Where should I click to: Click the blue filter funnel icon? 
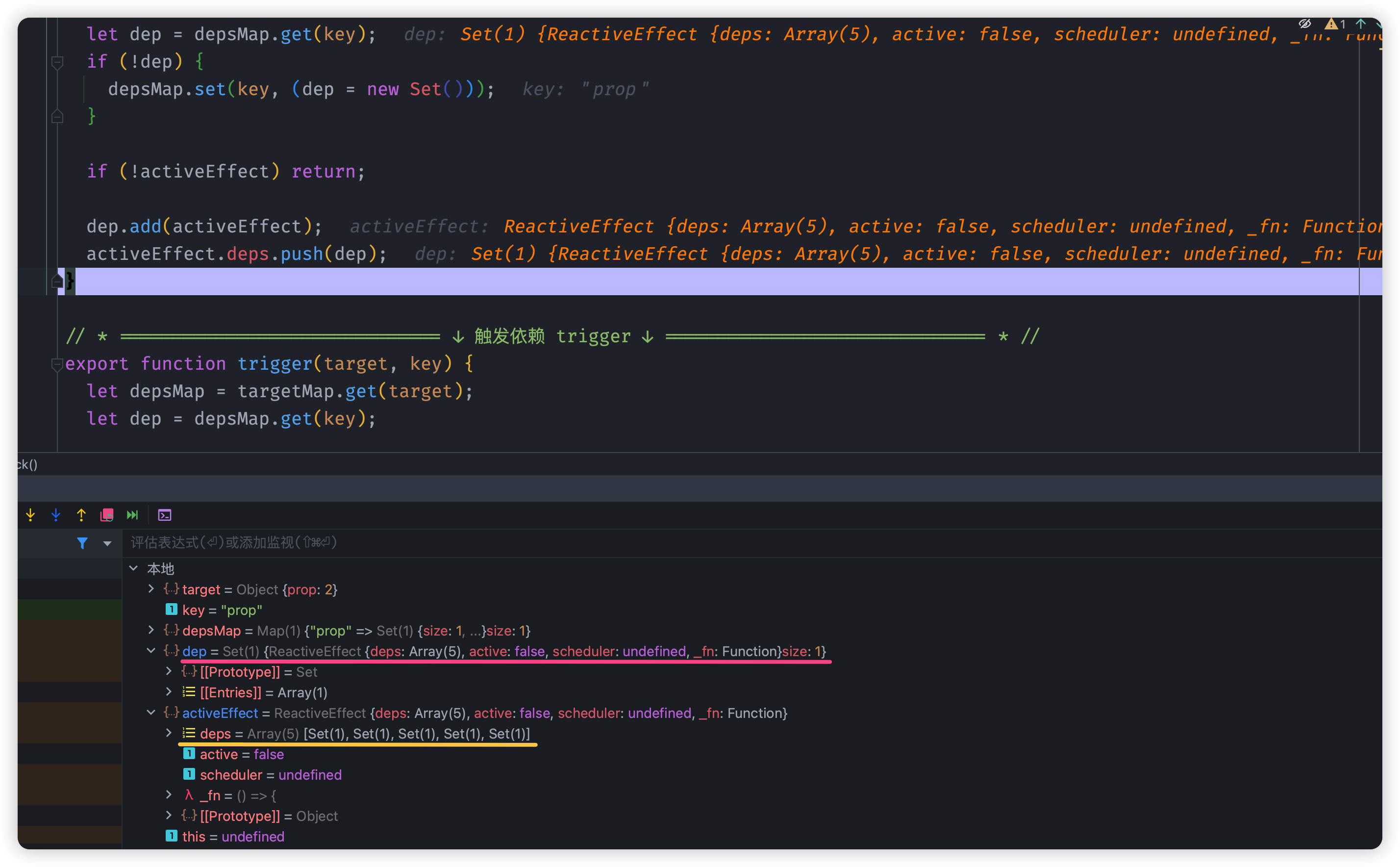tap(82, 543)
